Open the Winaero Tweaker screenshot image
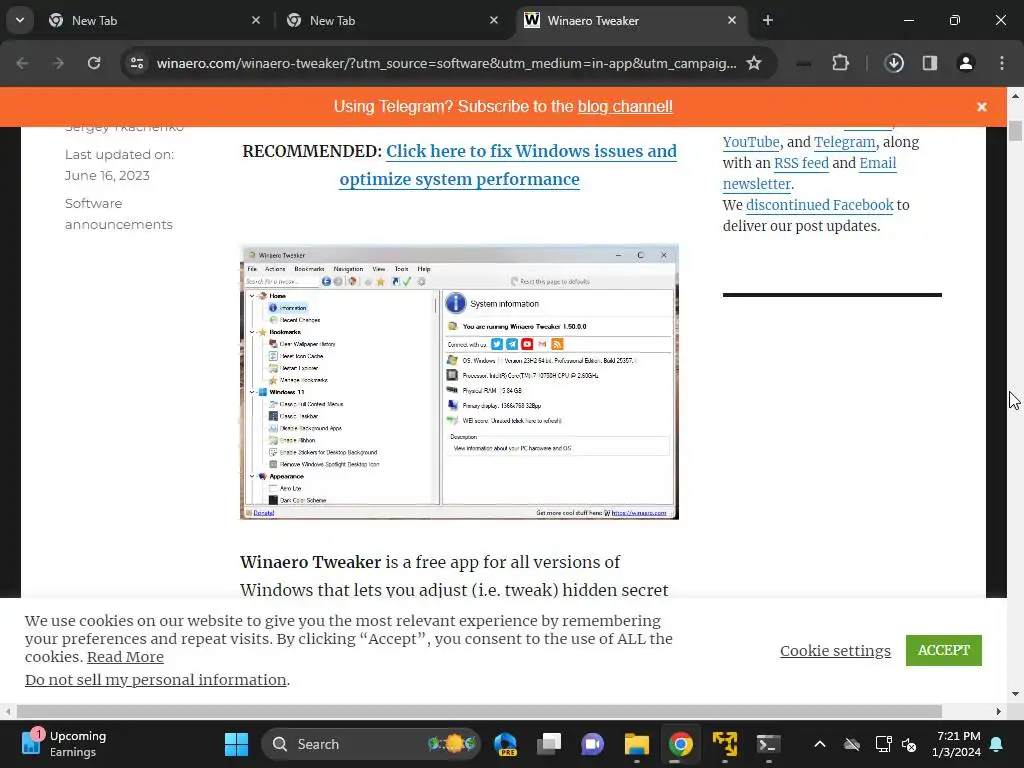Image resolution: width=1024 pixels, height=768 pixels. coord(459,382)
